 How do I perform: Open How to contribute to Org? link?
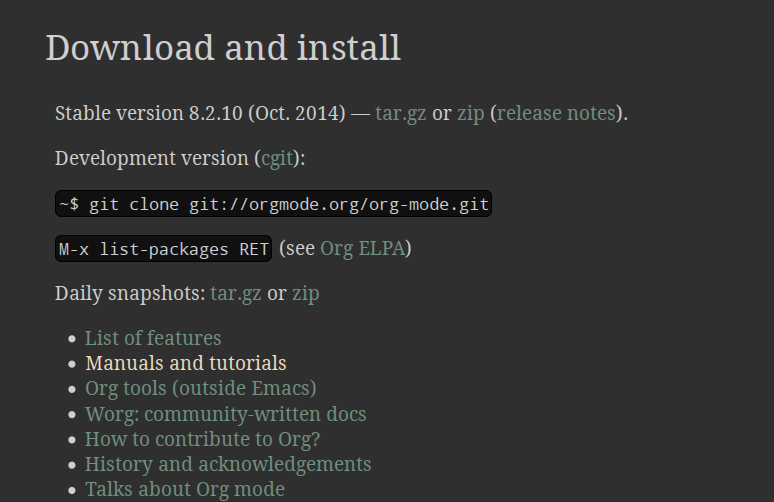[202, 439]
